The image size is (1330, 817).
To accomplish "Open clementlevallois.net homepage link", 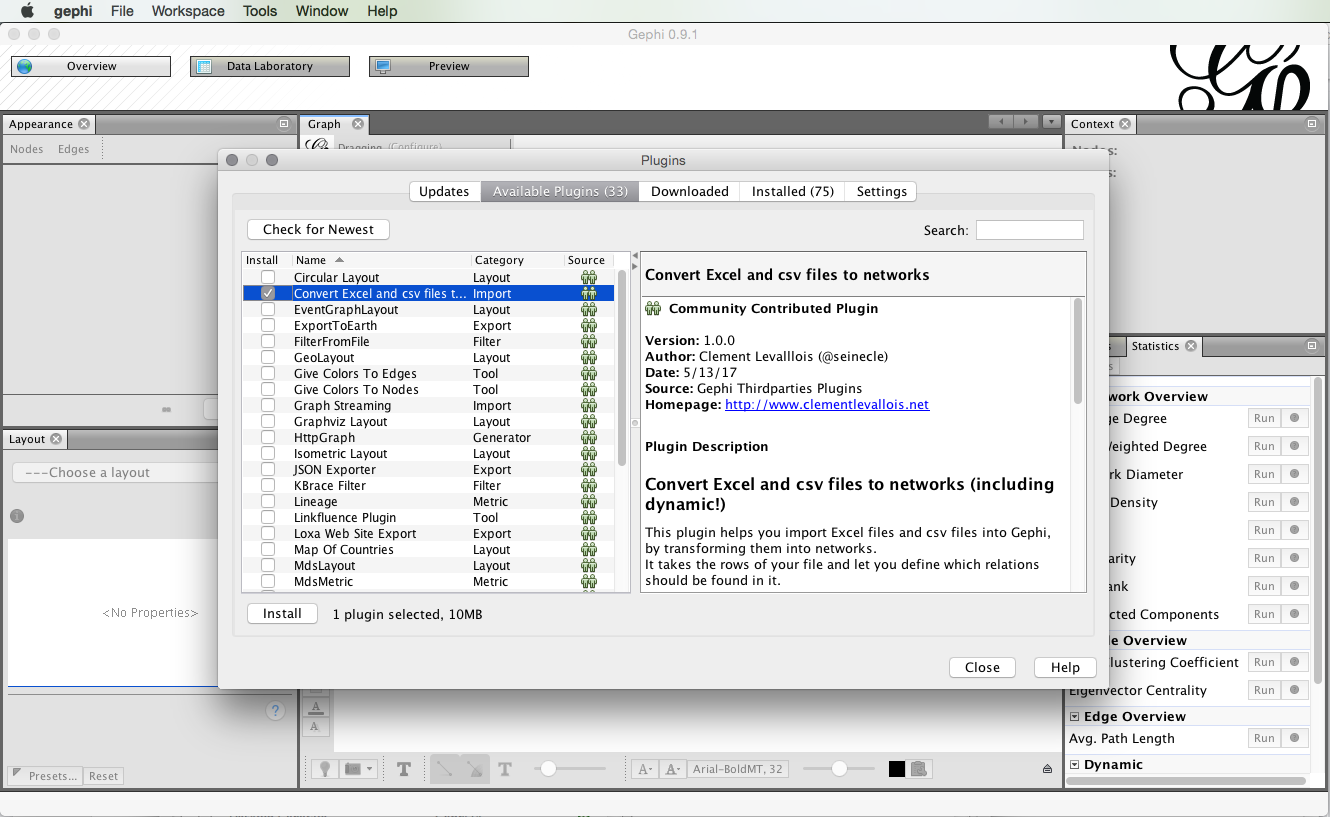I will click(827, 404).
